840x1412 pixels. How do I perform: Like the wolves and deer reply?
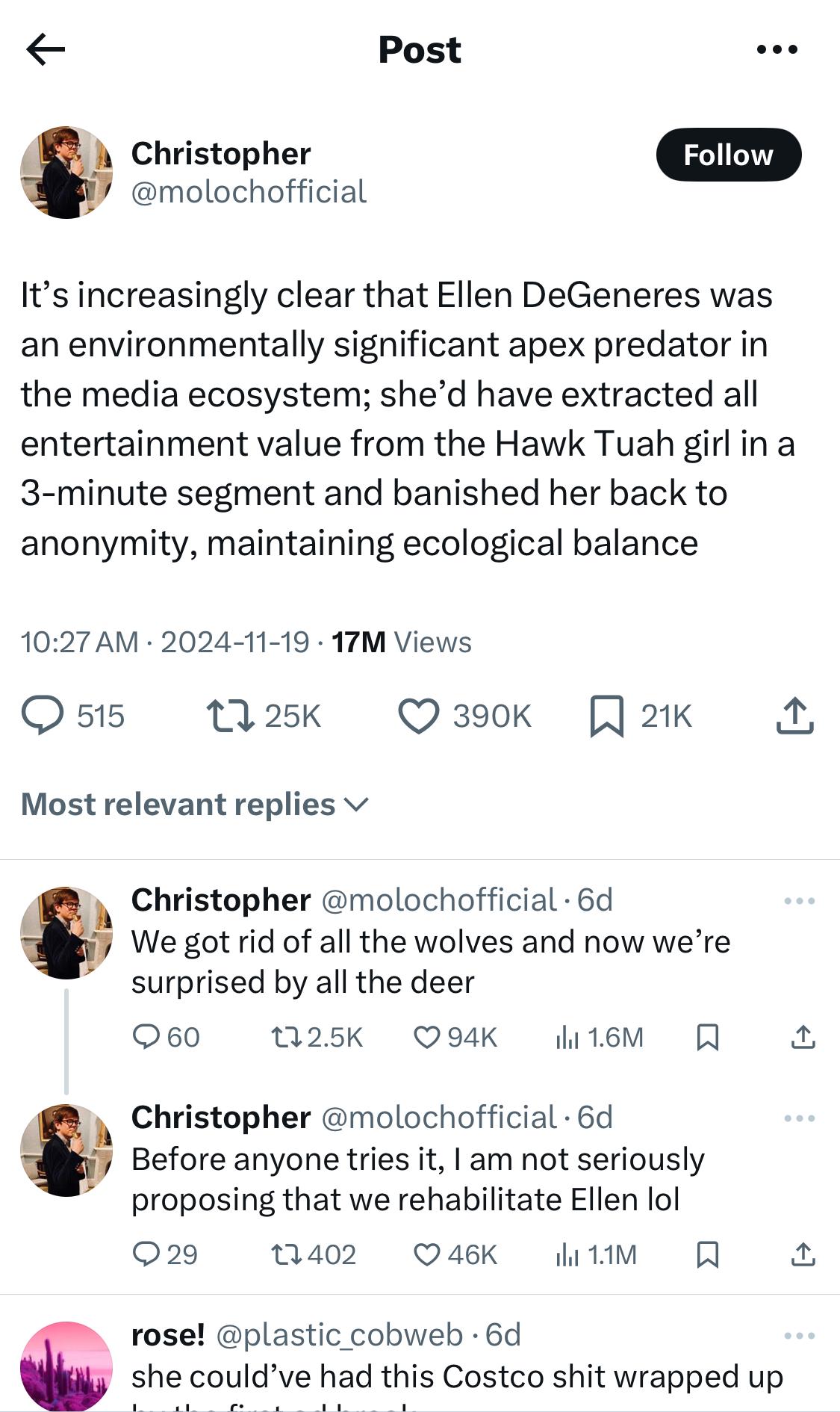click(426, 1037)
